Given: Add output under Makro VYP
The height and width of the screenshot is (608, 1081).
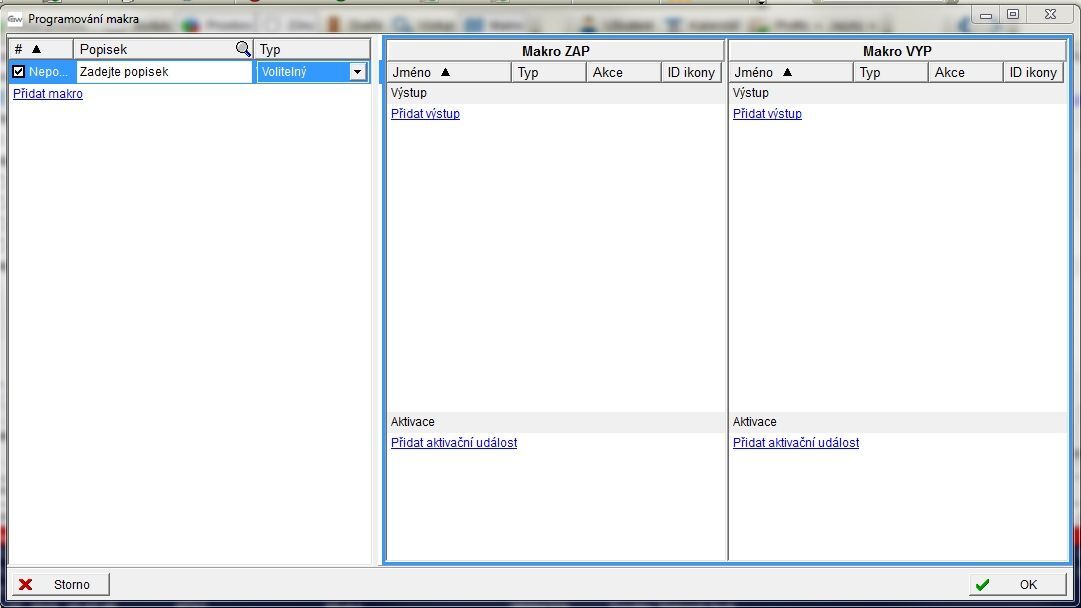Looking at the screenshot, I should [767, 114].
